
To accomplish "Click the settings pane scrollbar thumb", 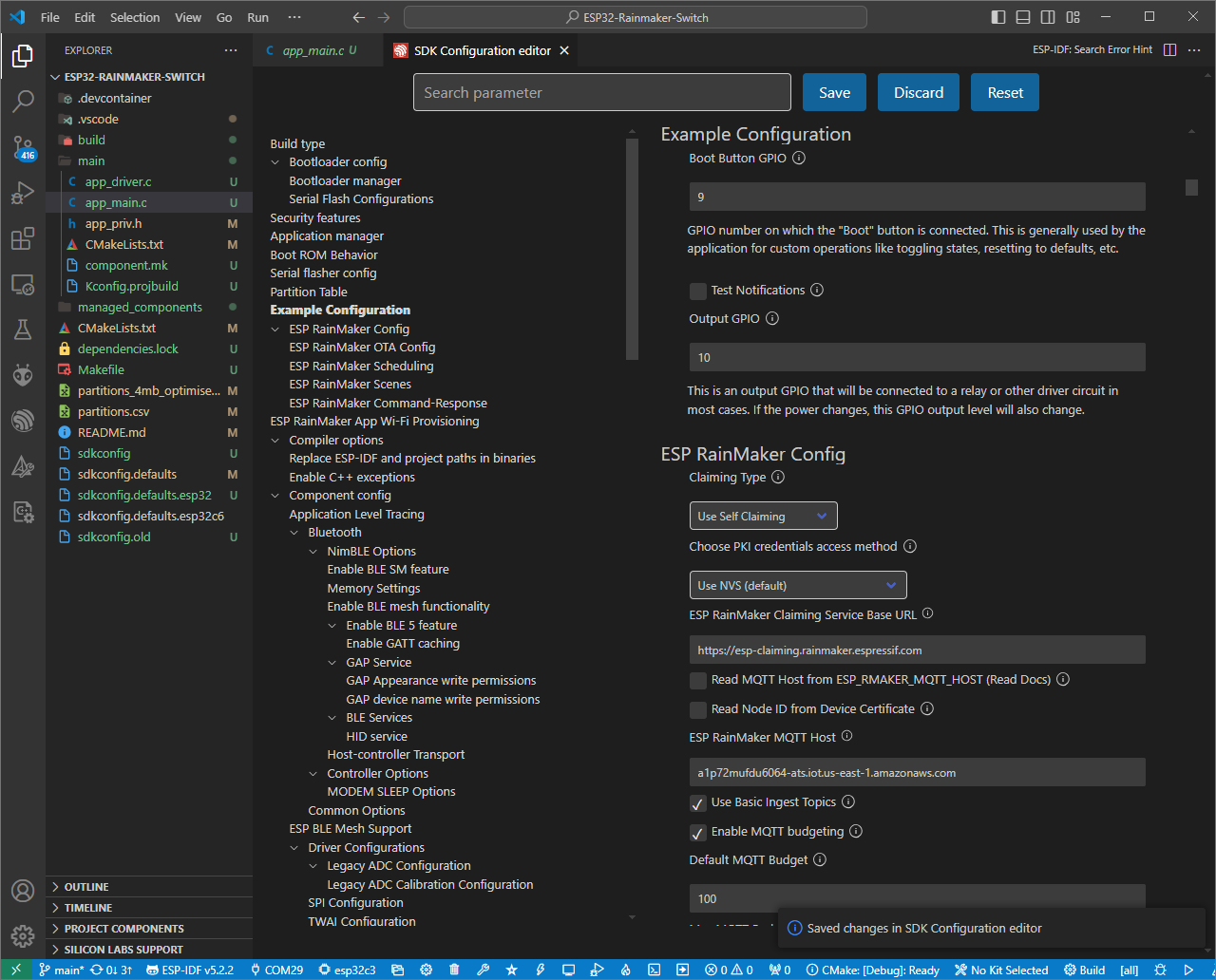I will 1191,187.
